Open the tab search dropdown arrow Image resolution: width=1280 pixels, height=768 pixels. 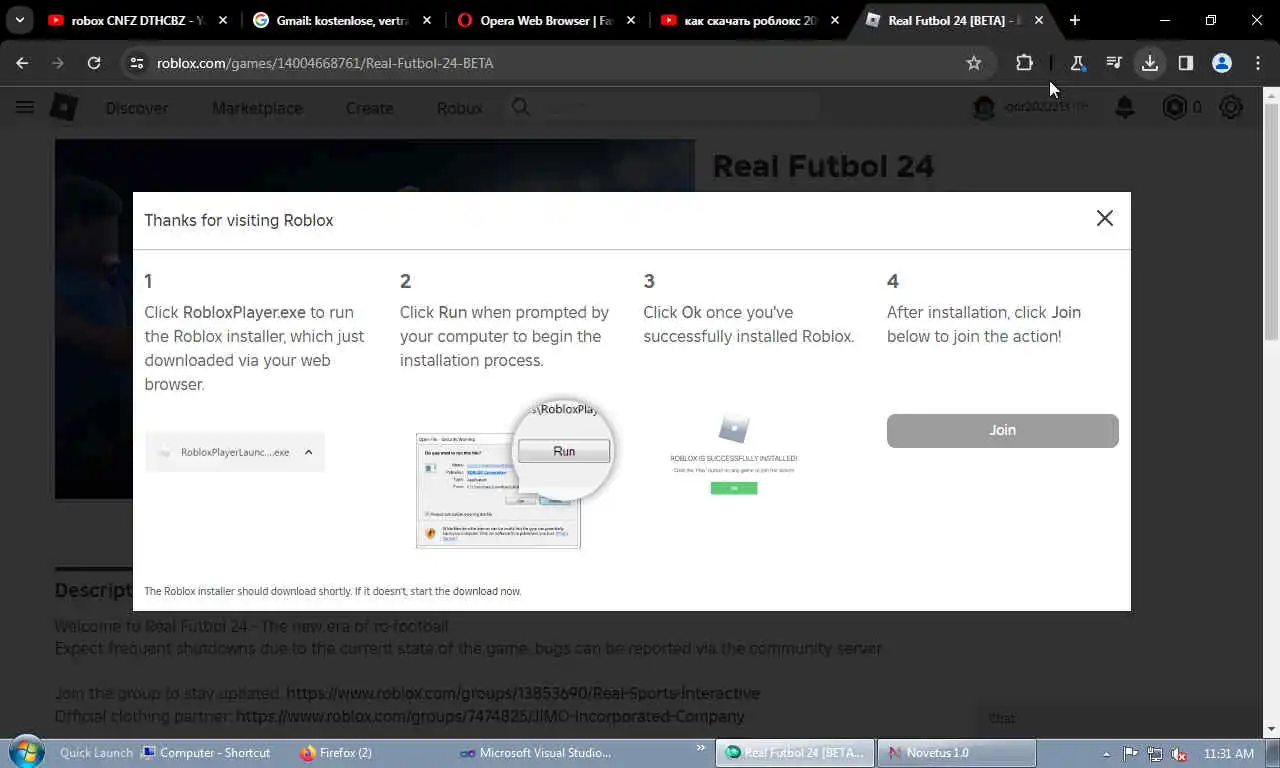19,20
